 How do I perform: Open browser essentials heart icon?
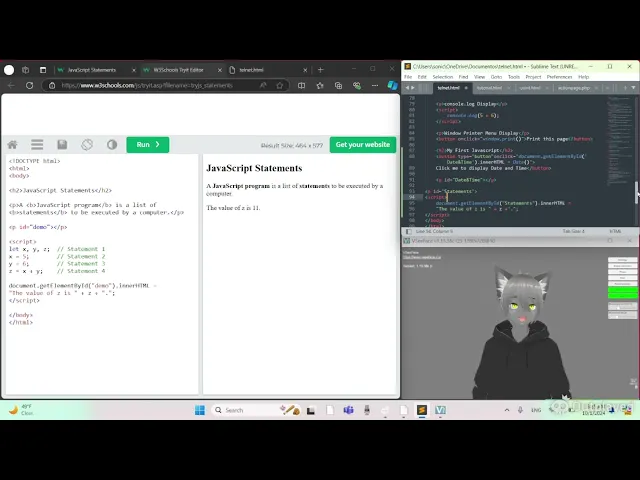click(357, 85)
